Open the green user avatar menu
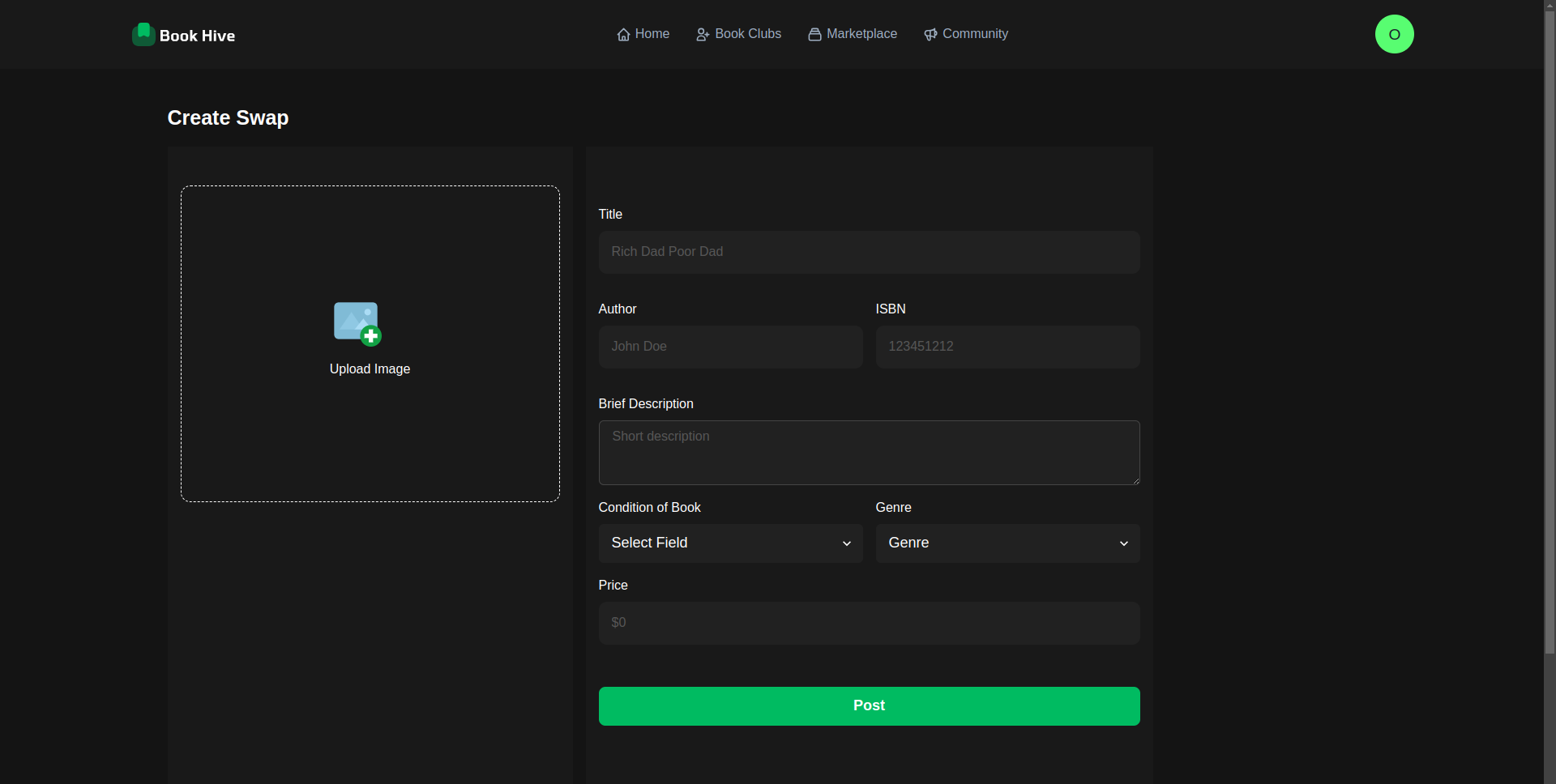Viewport: 1556px width, 784px height. (1394, 34)
